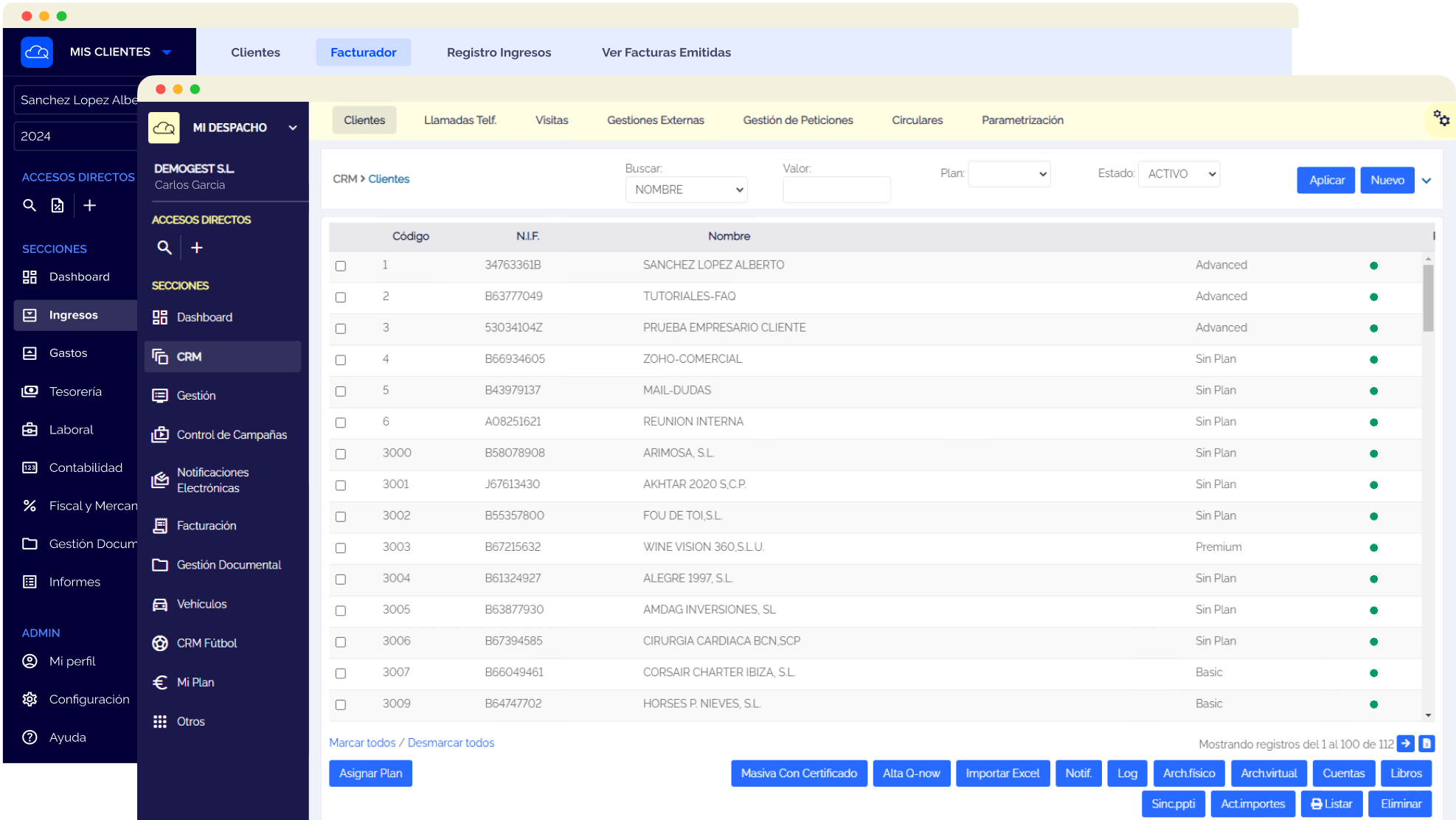Image resolution: width=1456 pixels, height=820 pixels.
Task: Check the WINE VISION 360 row checkbox
Action: click(x=341, y=548)
